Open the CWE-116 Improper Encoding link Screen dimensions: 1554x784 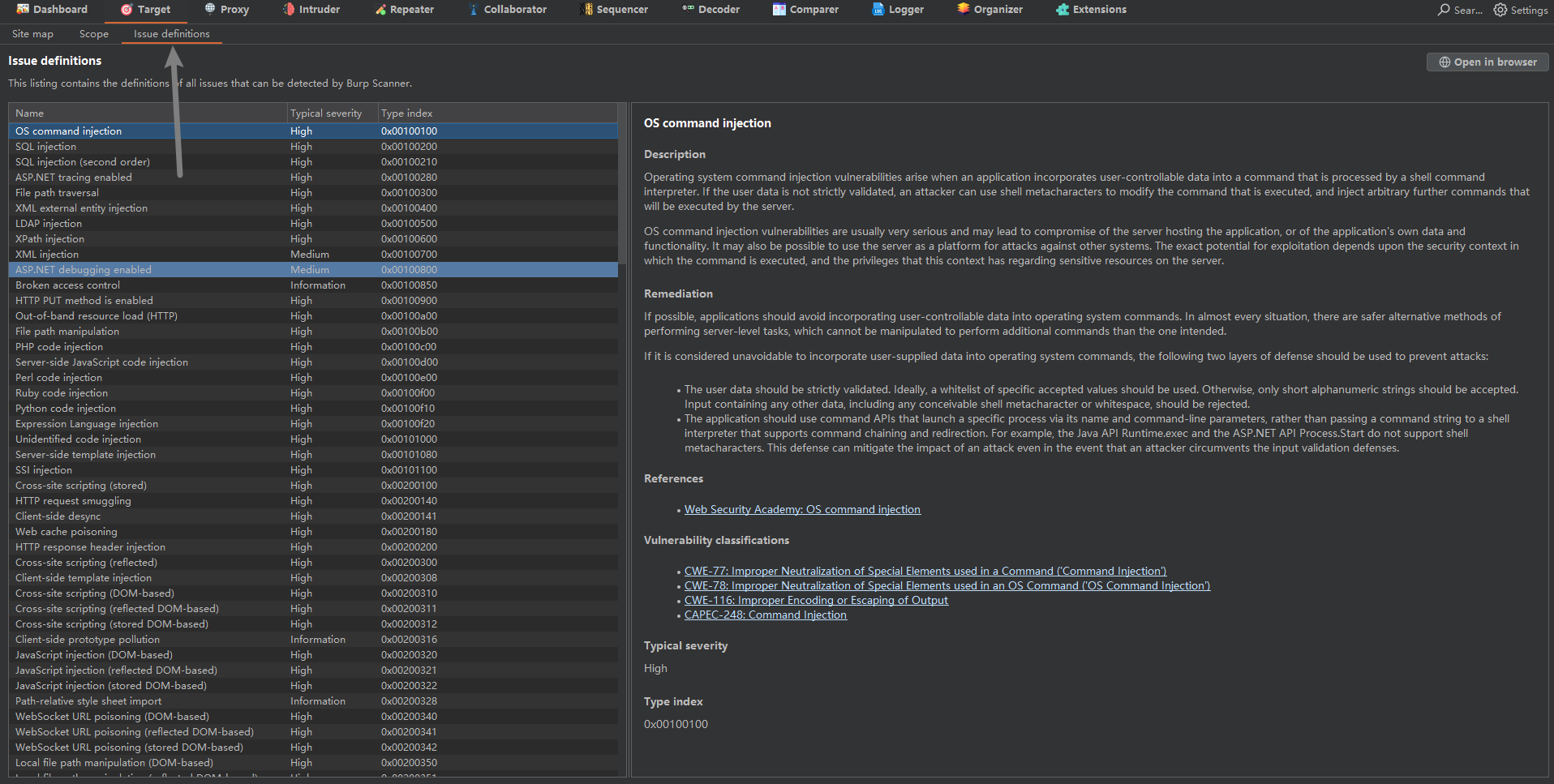(x=816, y=601)
